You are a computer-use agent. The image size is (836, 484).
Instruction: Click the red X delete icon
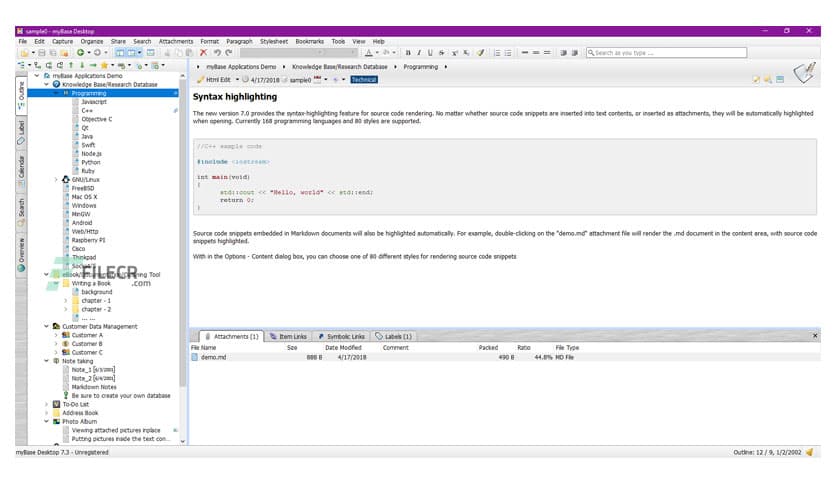pyautogui.click(x=203, y=53)
